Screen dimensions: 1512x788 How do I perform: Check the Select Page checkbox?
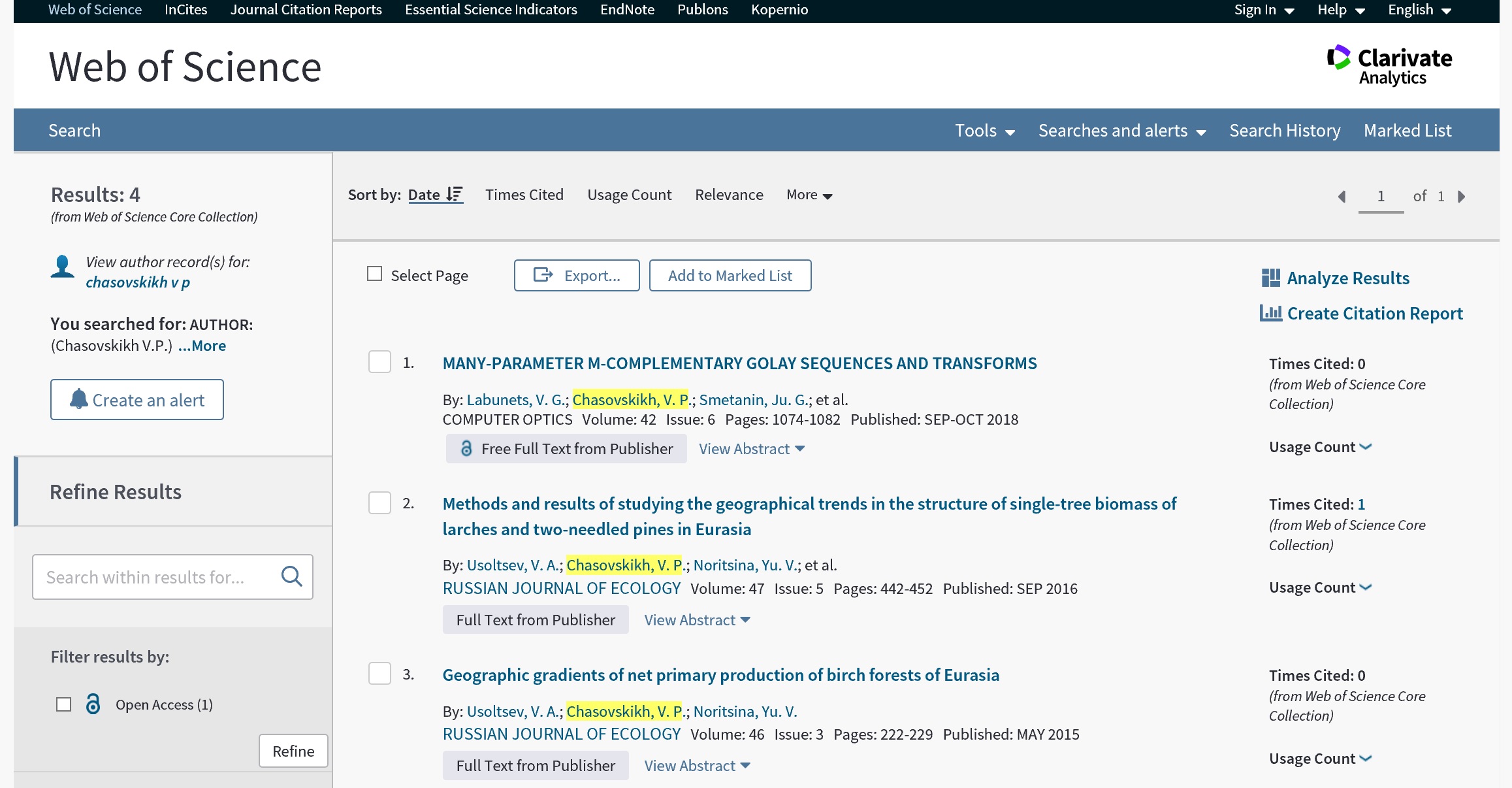coord(375,274)
